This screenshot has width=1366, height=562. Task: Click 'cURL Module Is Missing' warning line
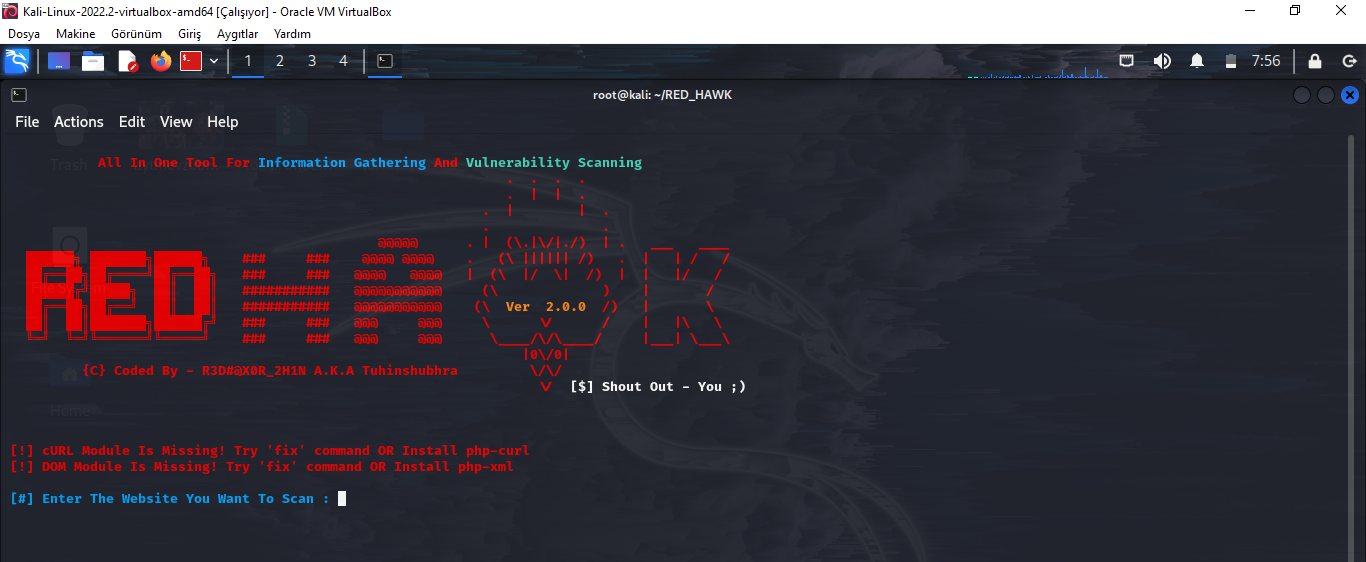tap(270, 450)
